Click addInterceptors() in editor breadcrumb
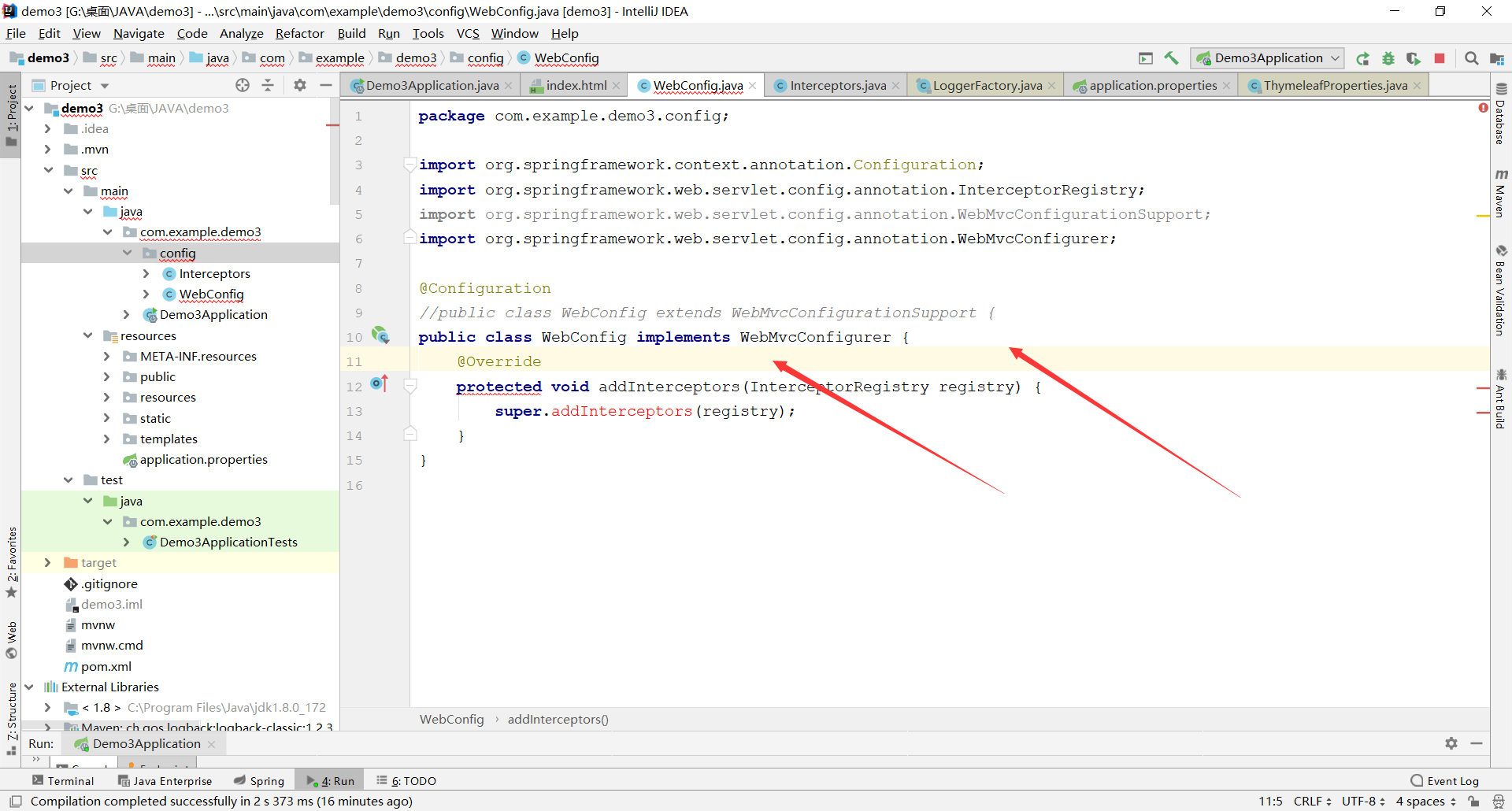This screenshot has height=811, width=1512. [x=558, y=719]
